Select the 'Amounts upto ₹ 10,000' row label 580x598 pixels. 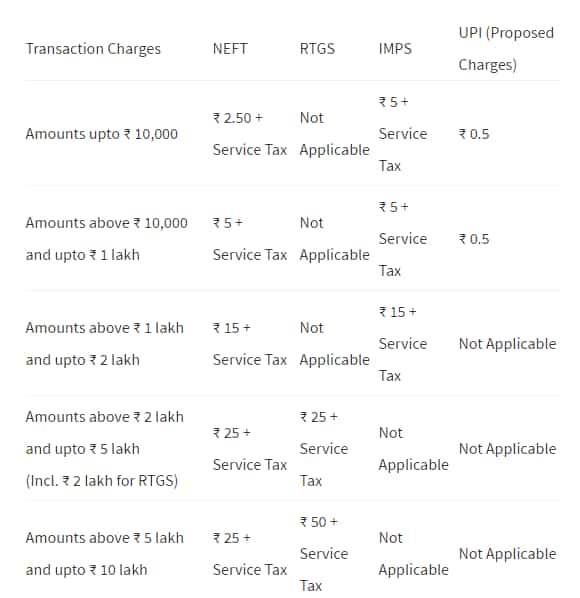click(x=101, y=134)
